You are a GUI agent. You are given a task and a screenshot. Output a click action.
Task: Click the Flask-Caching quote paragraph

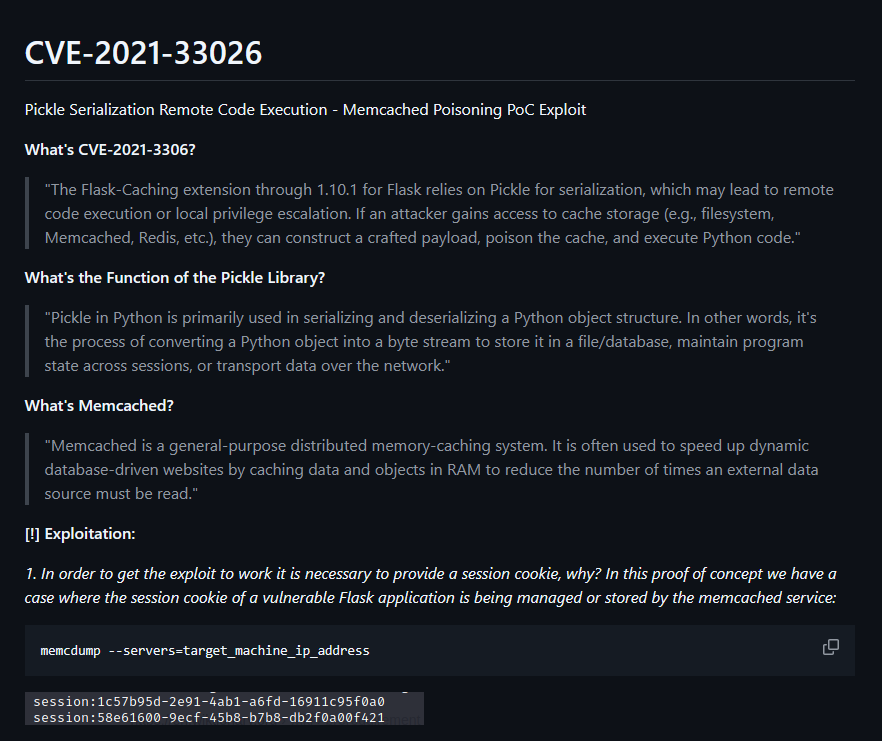pyautogui.click(x=439, y=214)
